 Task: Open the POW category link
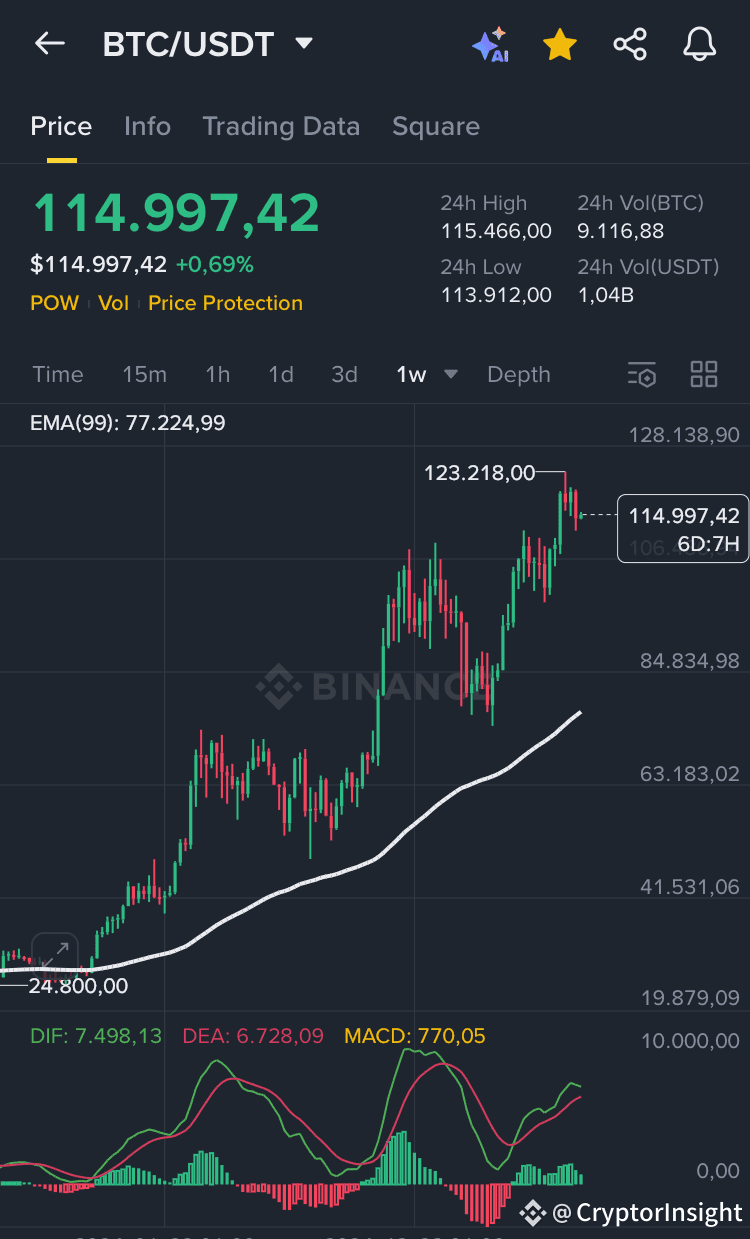click(x=55, y=302)
